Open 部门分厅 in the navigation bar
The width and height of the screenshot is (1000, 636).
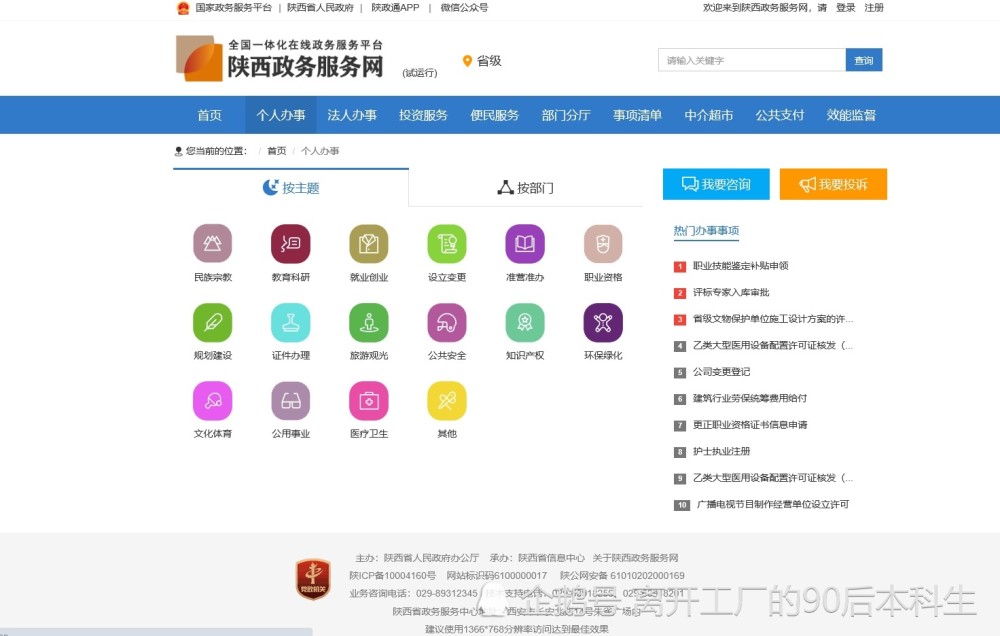(x=566, y=115)
